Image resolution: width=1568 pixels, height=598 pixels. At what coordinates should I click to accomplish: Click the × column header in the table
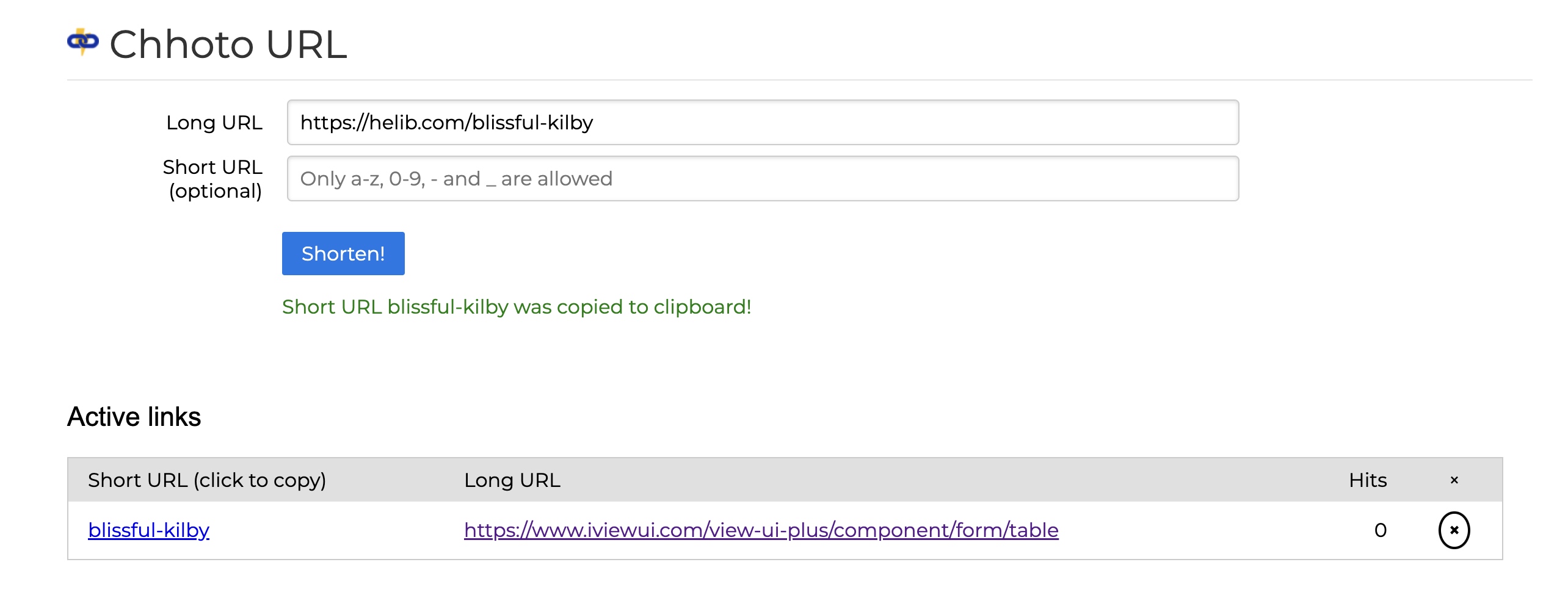(x=1454, y=480)
